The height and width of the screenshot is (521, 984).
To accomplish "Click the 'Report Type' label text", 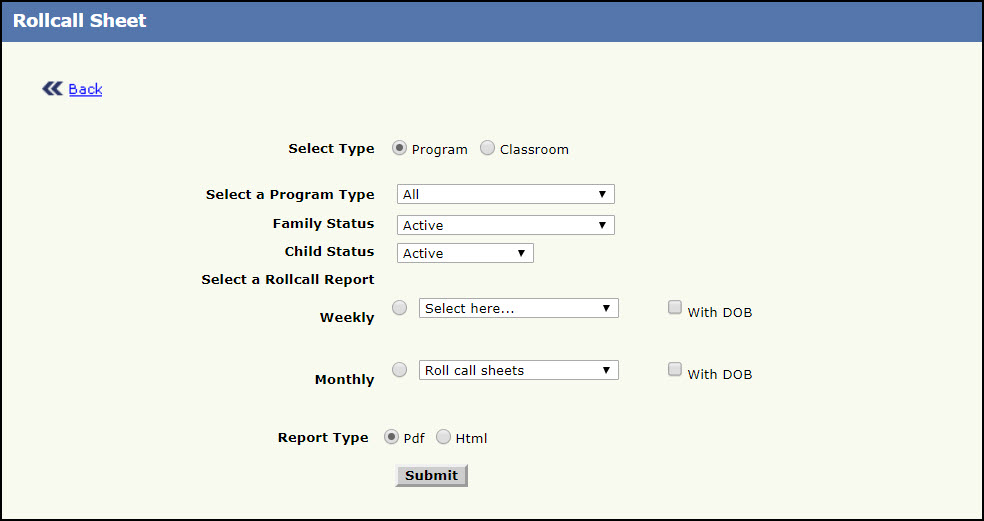I will (x=323, y=438).
